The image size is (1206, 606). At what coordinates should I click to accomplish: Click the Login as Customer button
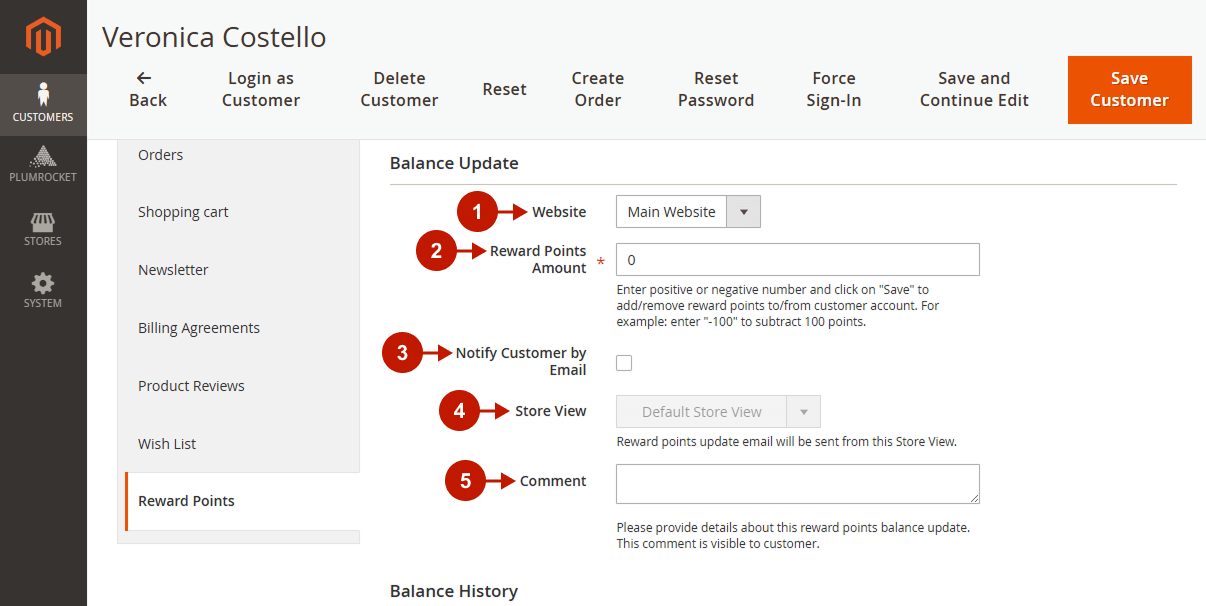click(261, 89)
